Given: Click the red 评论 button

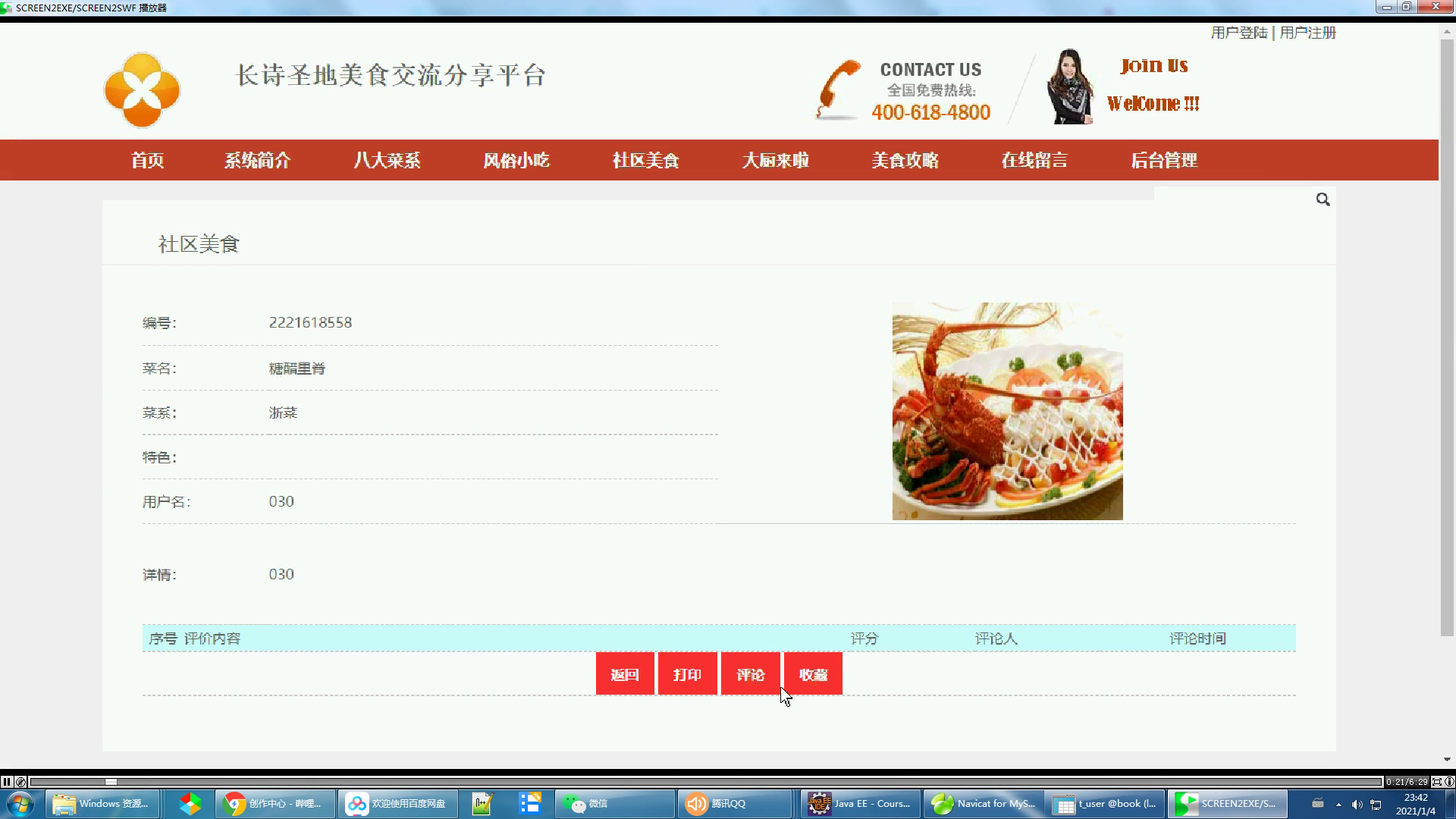Looking at the screenshot, I should tap(751, 673).
